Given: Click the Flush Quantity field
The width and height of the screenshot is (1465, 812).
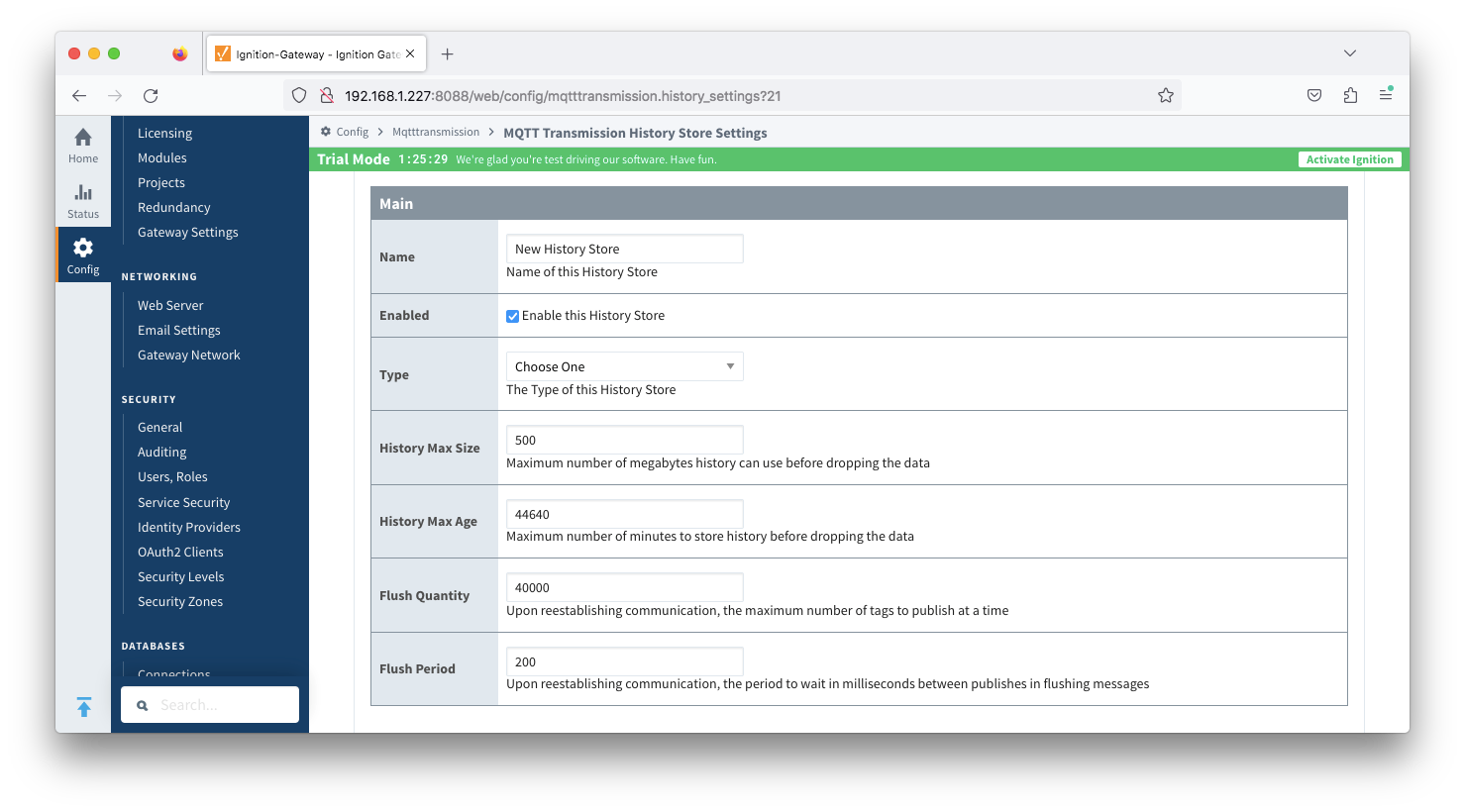Looking at the screenshot, I should (x=624, y=587).
